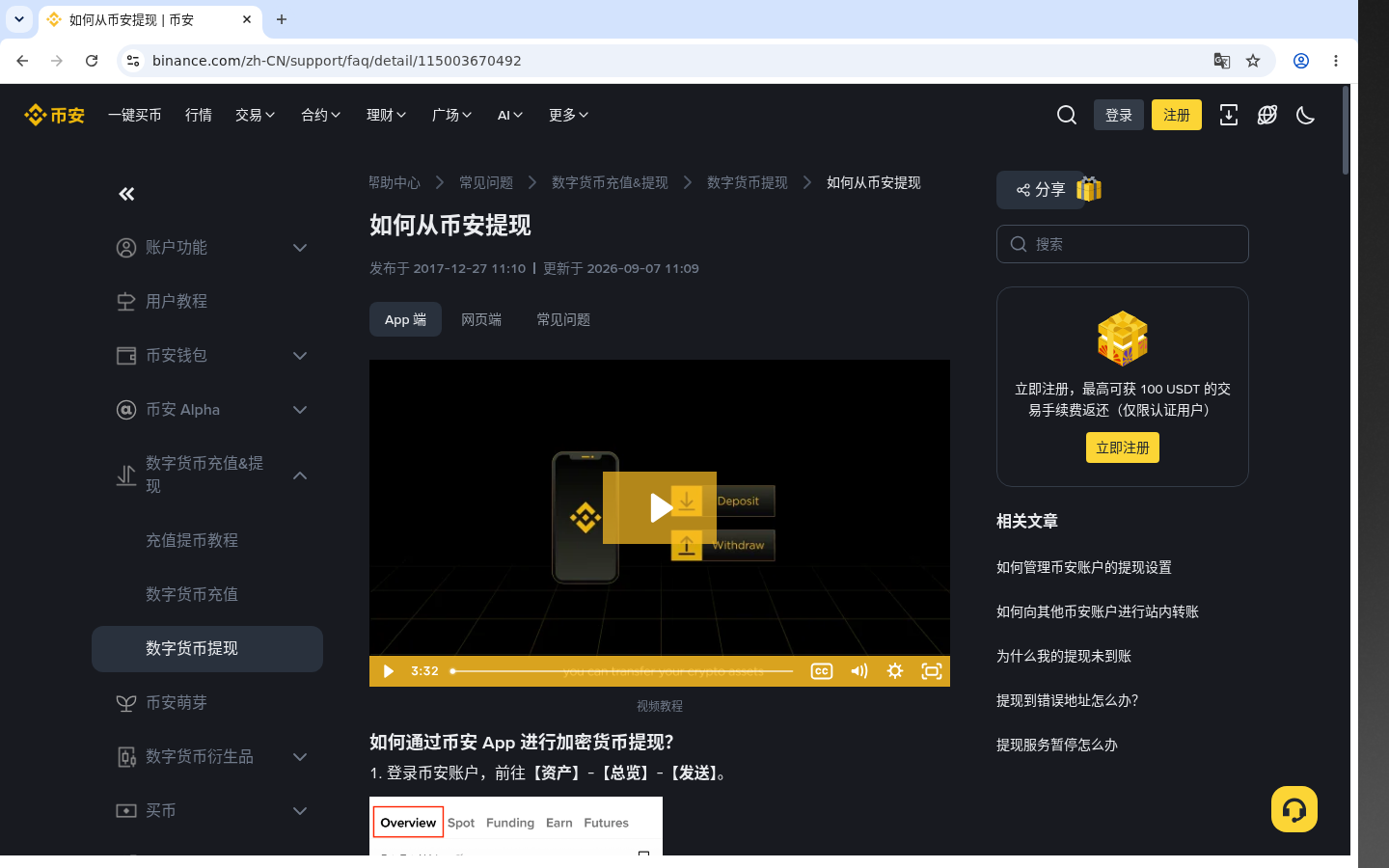The height and width of the screenshot is (868, 1389).
Task: Go back to previous page
Action: 22,61
